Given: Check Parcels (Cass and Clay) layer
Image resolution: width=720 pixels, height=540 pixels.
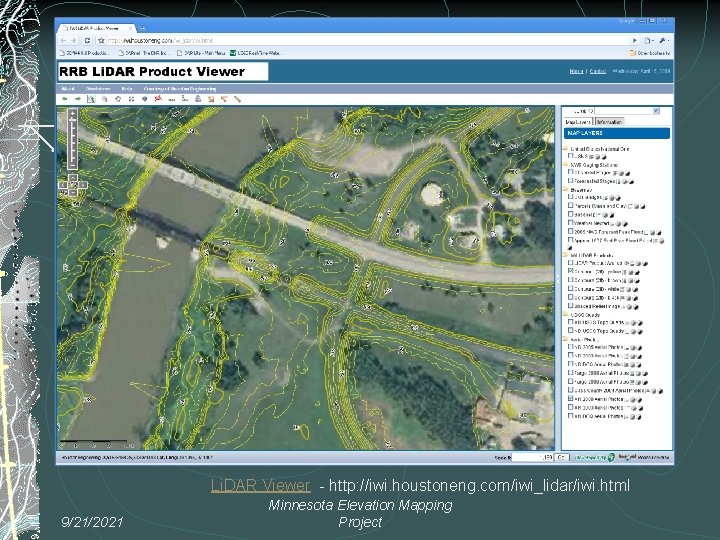Looking at the screenshot, I should coord(571,206).
